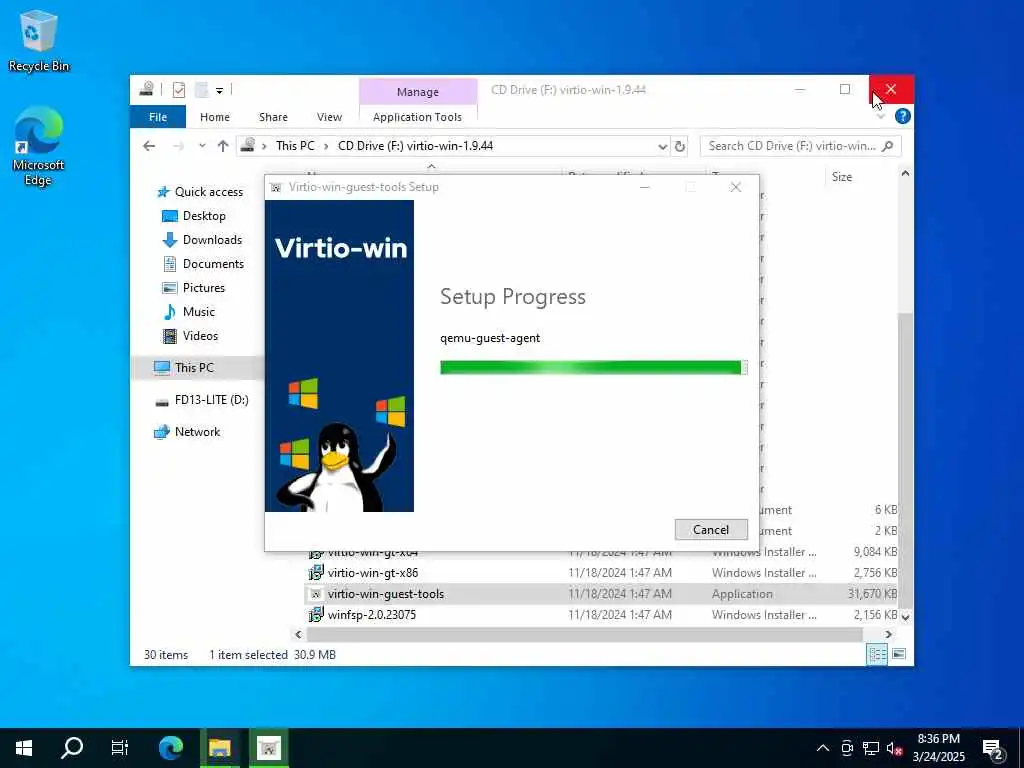
Task: Select the Manage contextual tab
Action: (417, 92)
